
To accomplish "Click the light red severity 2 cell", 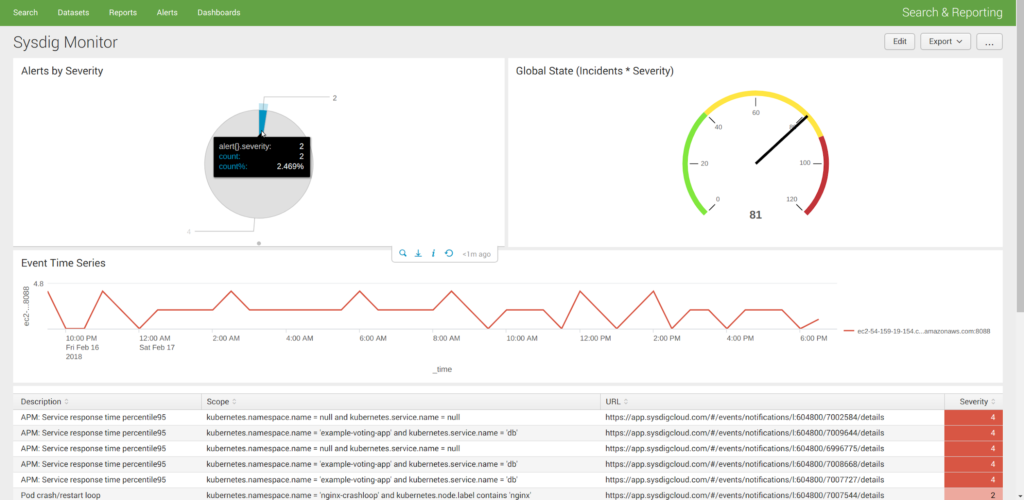I will [974, 495].
